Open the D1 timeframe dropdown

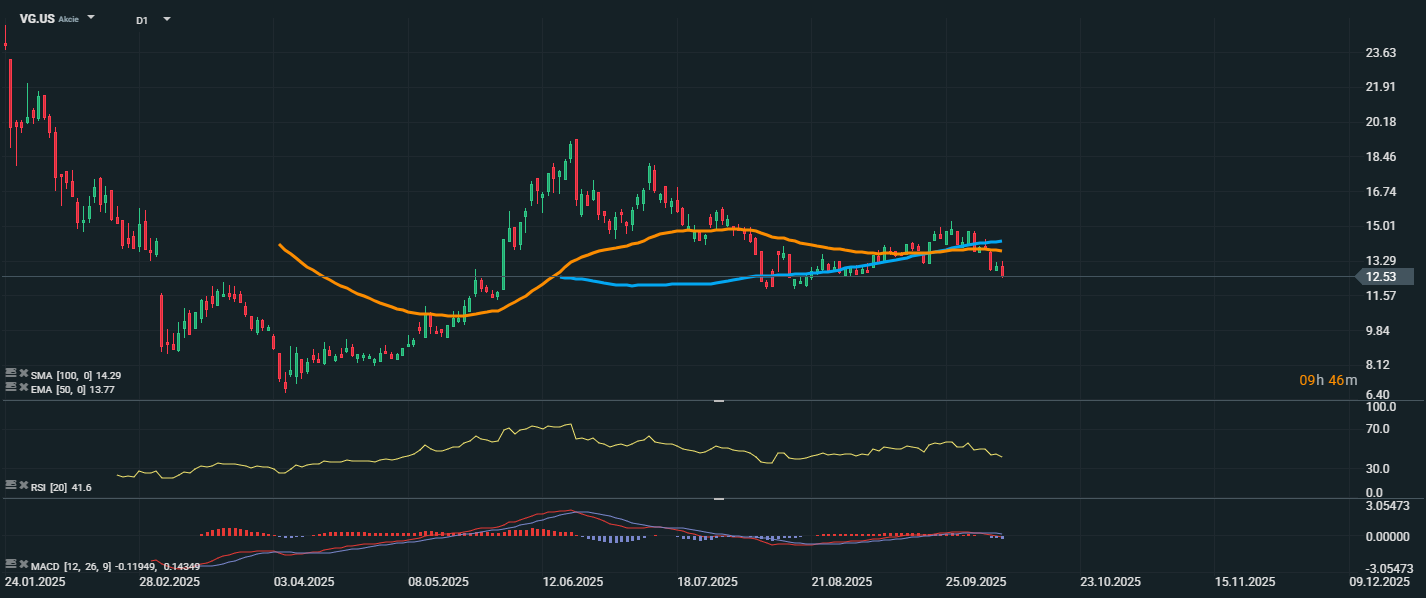pyautogui.click(x=166, y=19)
